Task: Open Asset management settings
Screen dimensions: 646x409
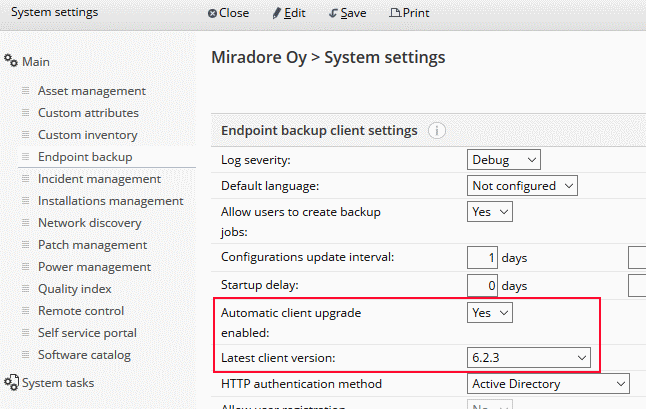Action: pyautogui.click(x=92, y=91)
